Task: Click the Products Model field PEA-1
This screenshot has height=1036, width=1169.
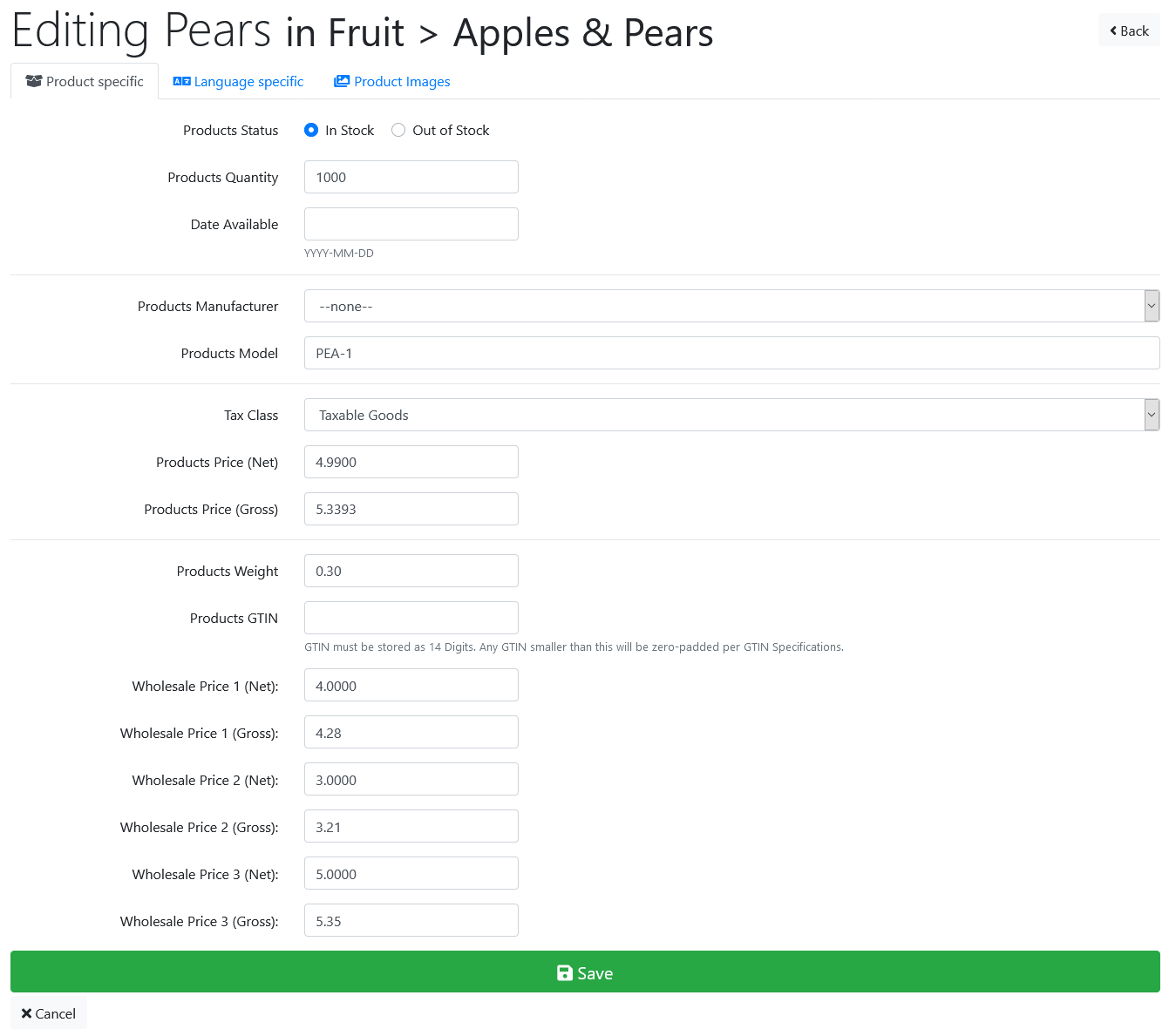Action: pos(731,353)
